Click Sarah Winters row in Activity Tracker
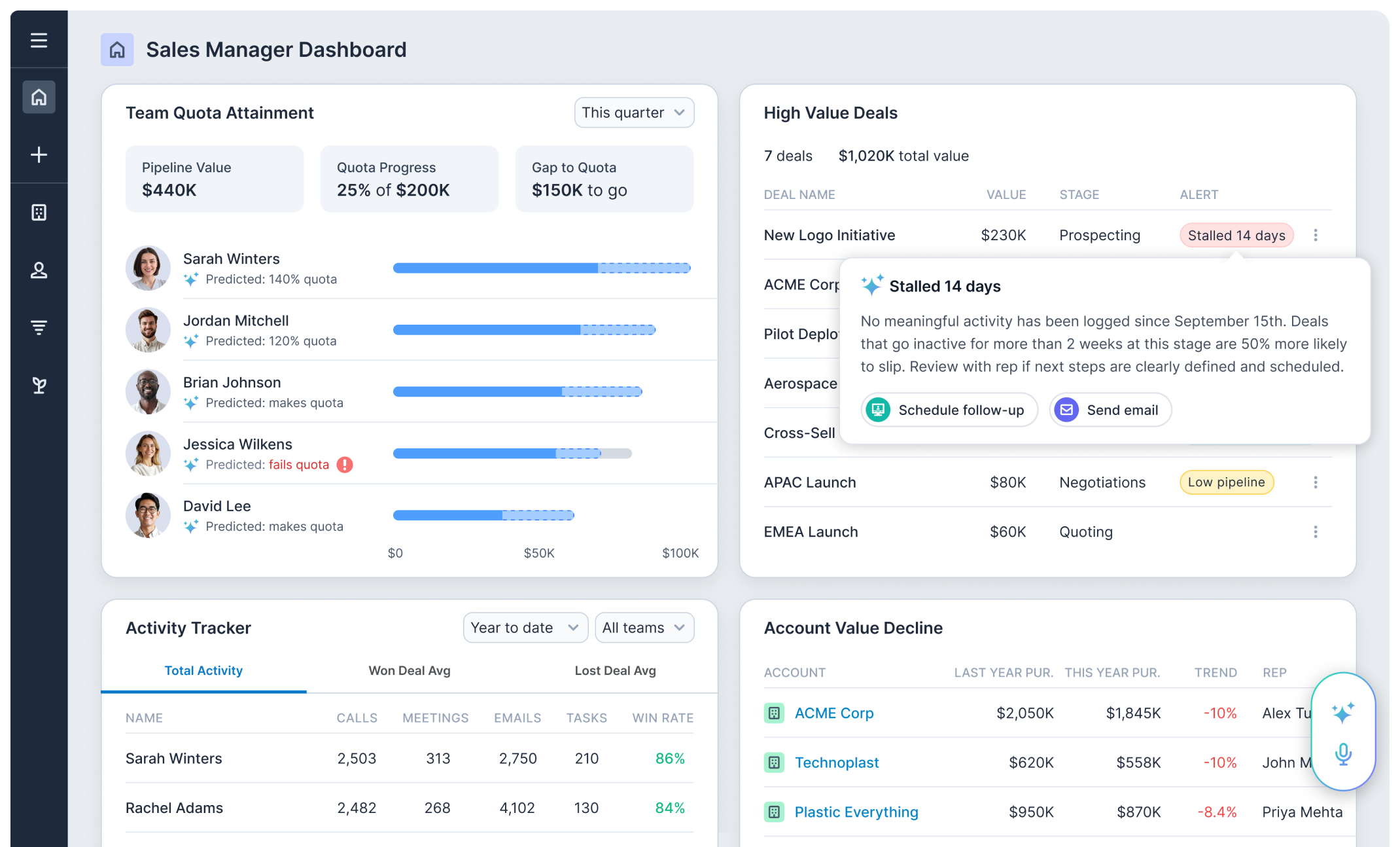Viewport: 1400px width, 847px height. tap(410, 758)
